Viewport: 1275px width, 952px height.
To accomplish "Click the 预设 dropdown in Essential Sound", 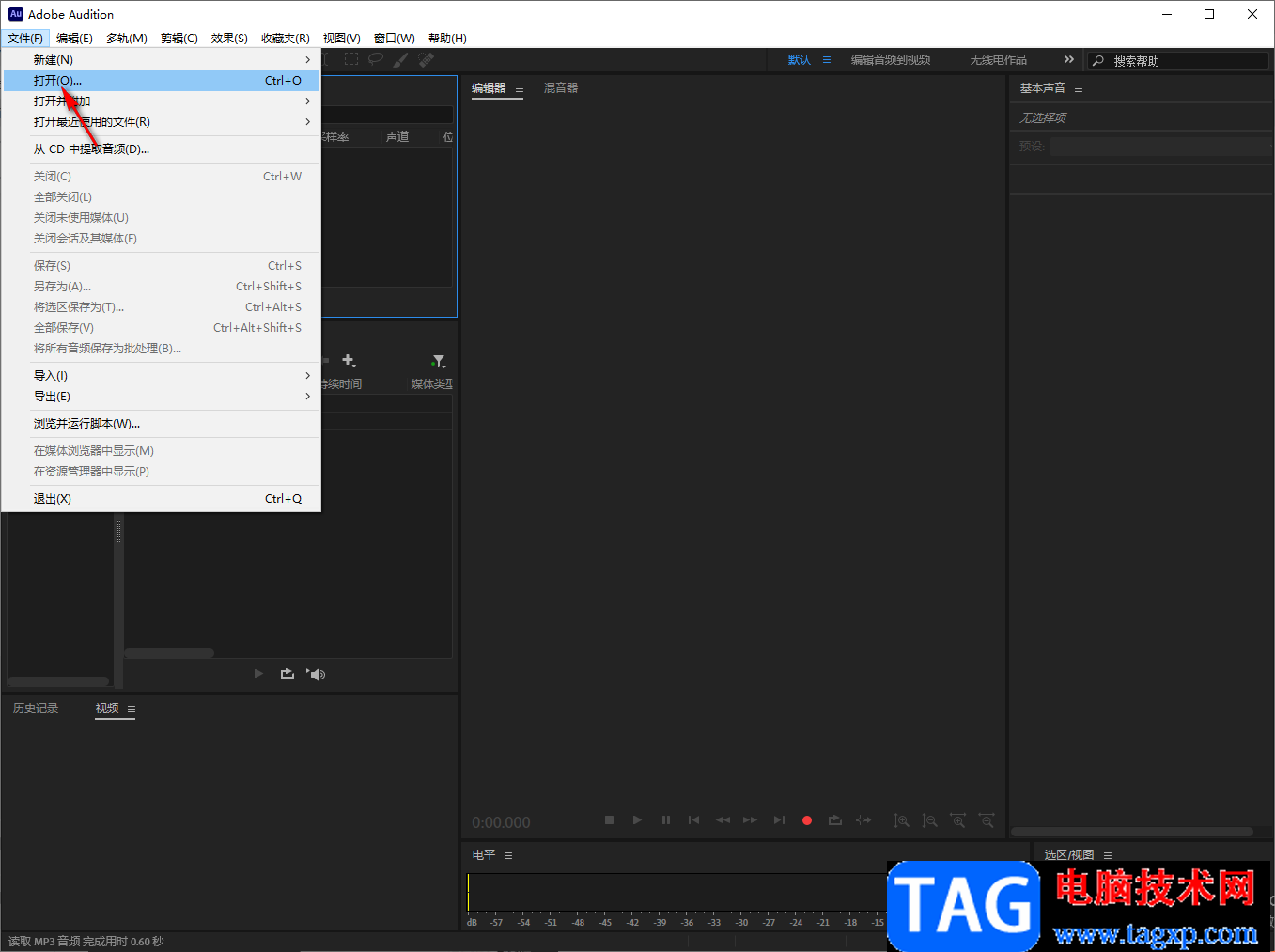I will pyautogui.click(x=1161, y=147).
